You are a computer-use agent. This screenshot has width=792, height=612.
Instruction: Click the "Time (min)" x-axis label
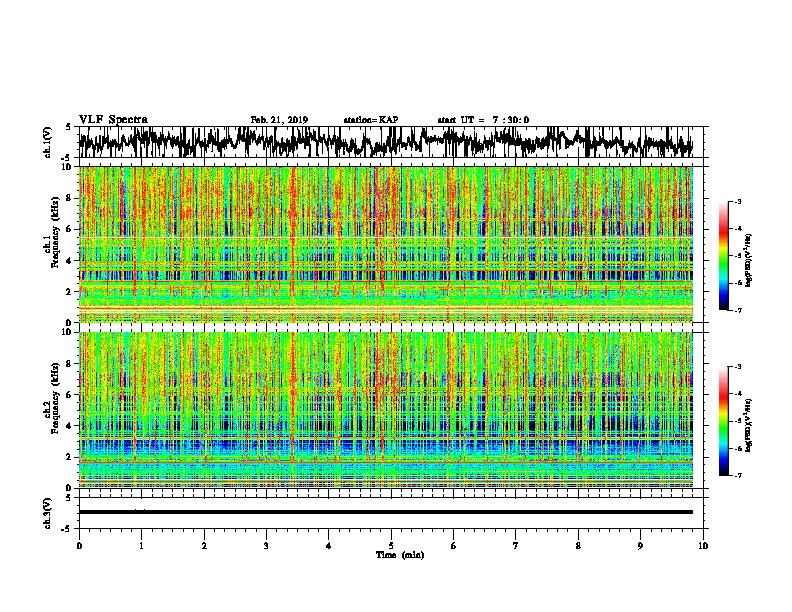tap(400, 555)
